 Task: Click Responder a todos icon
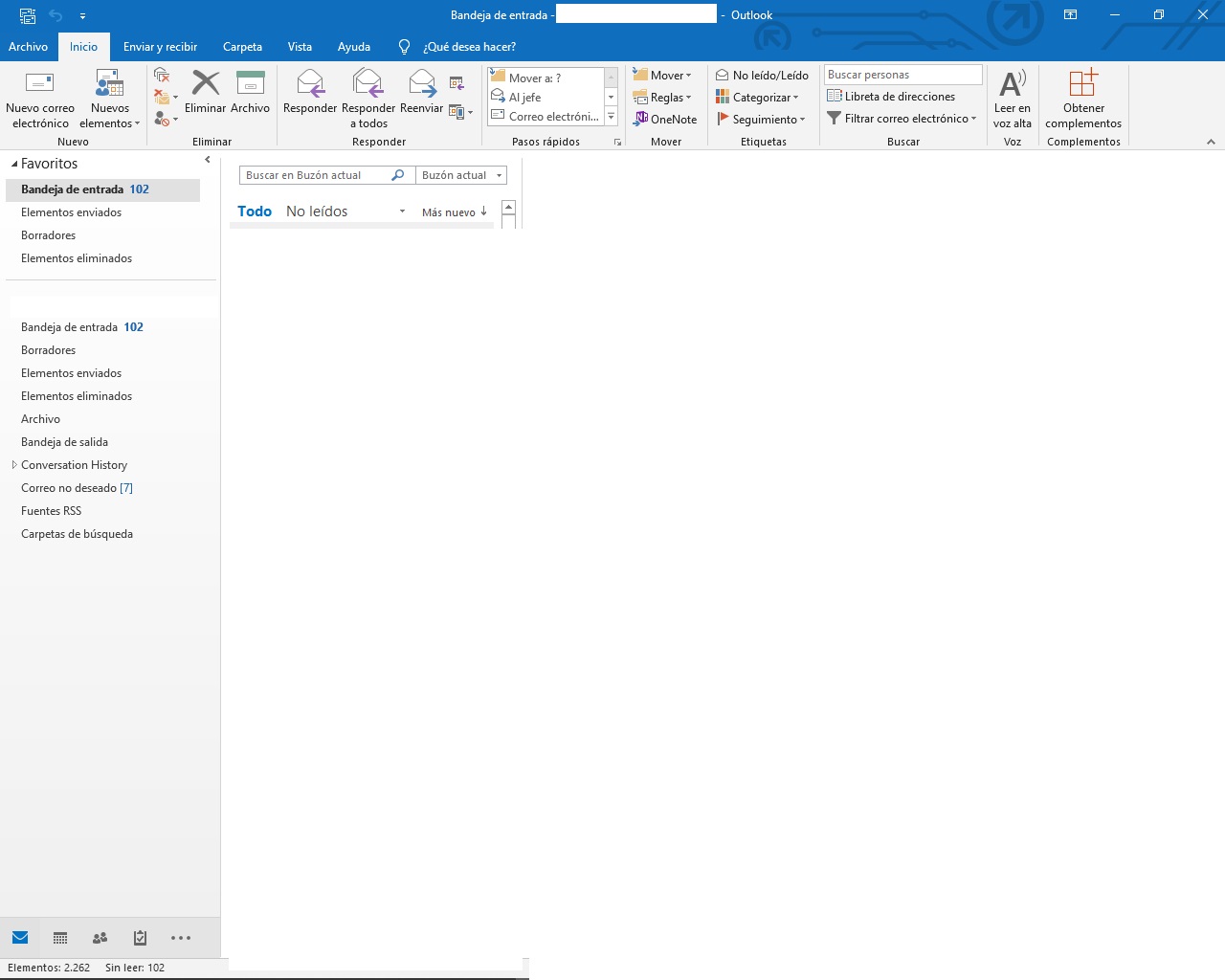click(368, 83)
